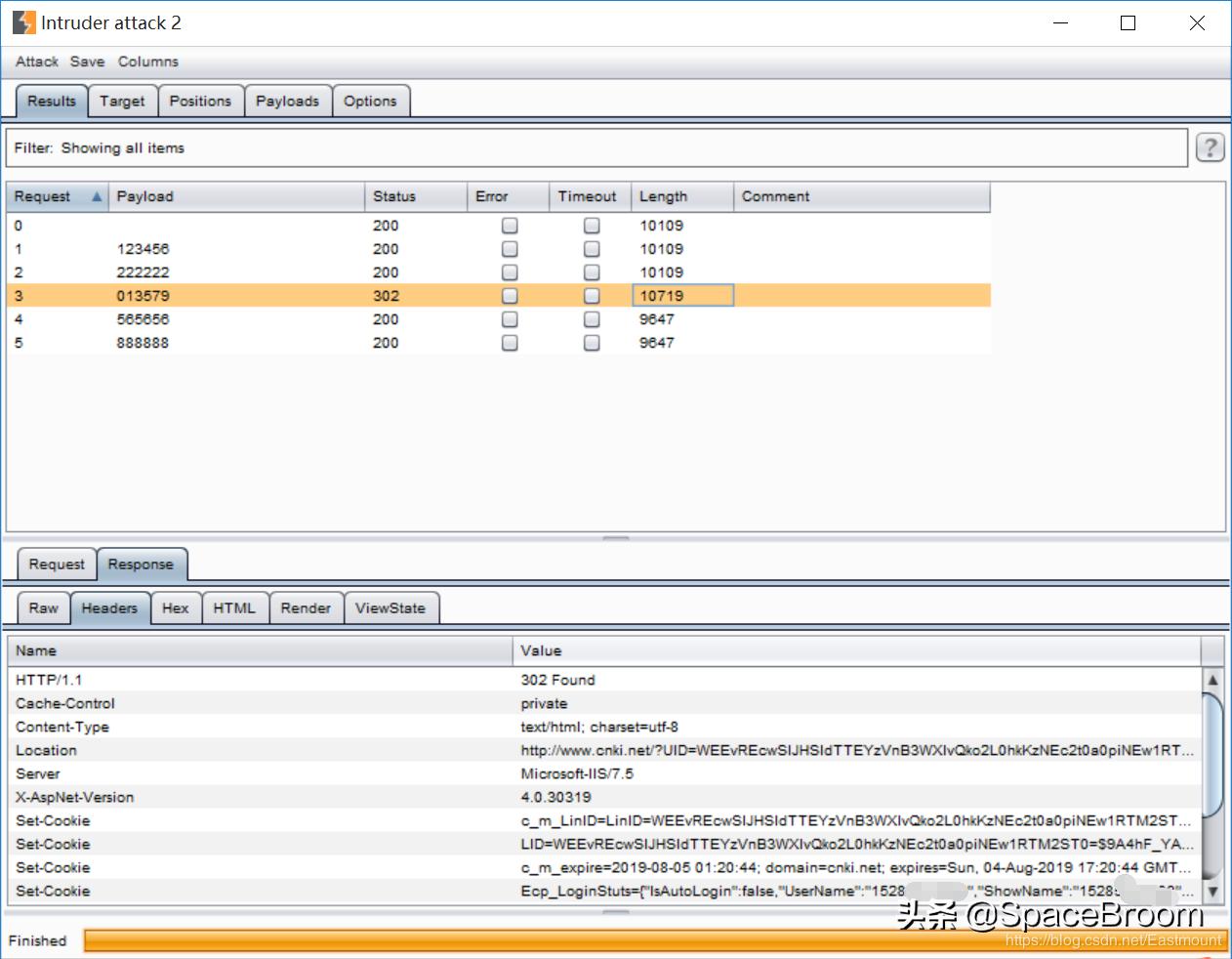Switch to the Positions tab

tap(200, 101)
